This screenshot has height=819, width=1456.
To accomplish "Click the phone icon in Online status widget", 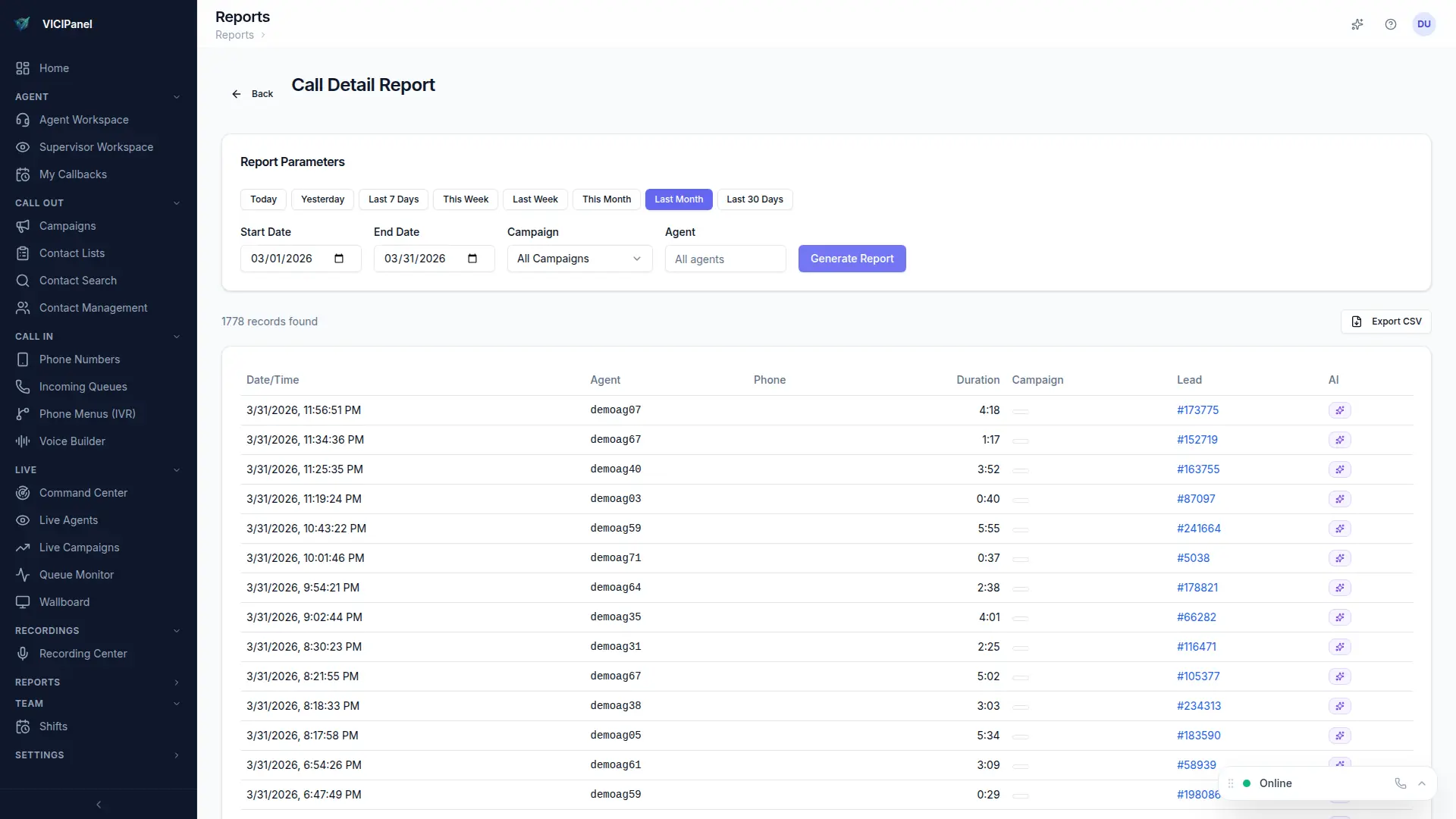I will [1400, 783].
